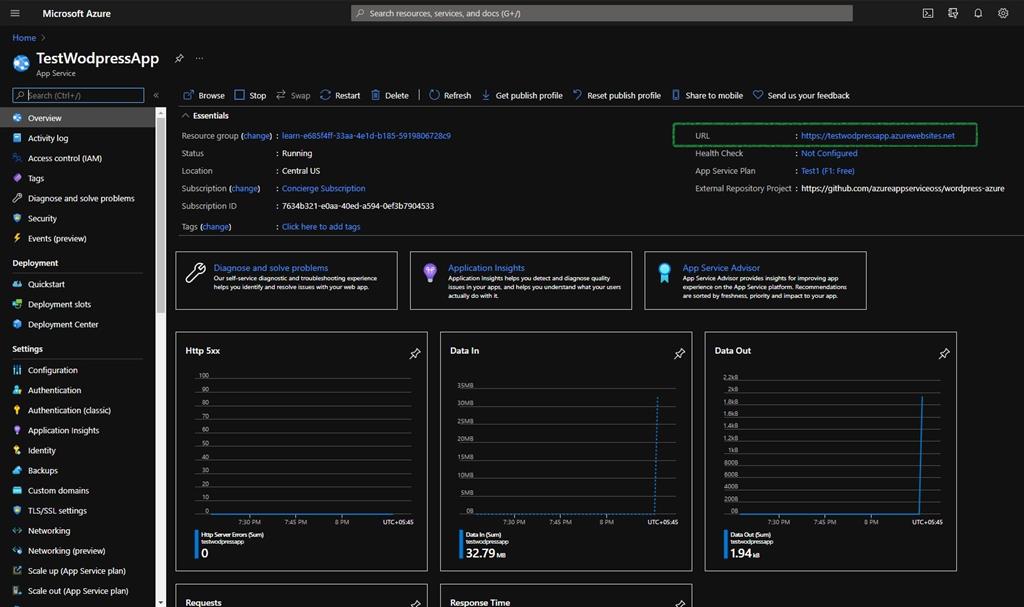This screenshot has height=607, width=1024.
Task: Pin the Http 5xx chart
Action: 415,353
